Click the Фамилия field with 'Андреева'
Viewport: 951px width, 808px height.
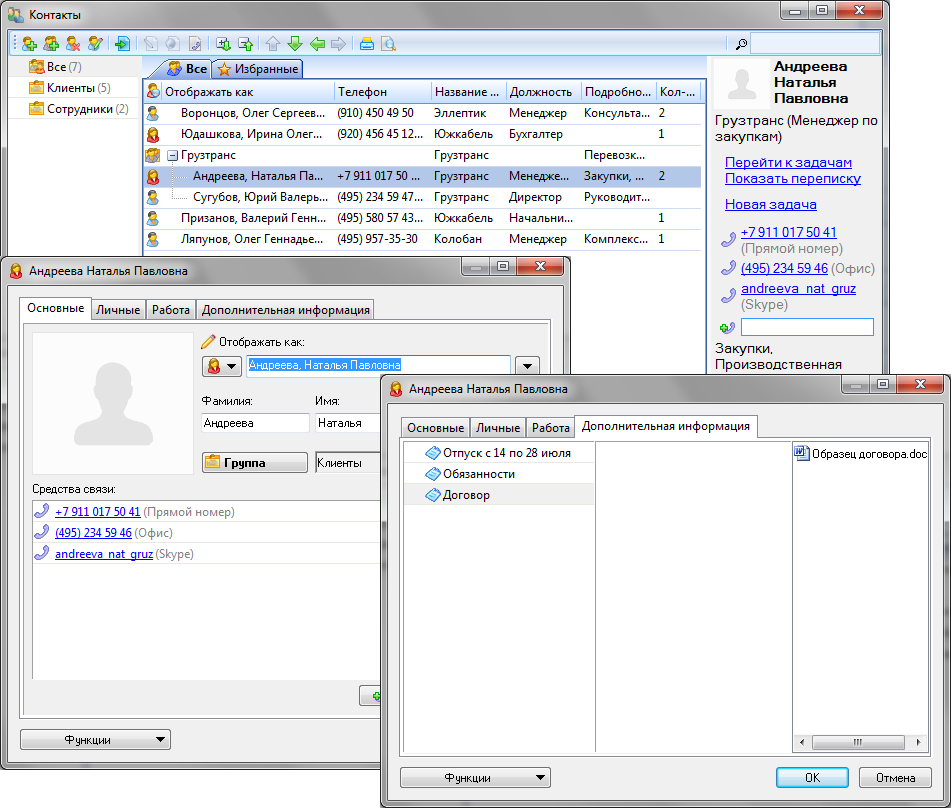[x=255, y=423]
